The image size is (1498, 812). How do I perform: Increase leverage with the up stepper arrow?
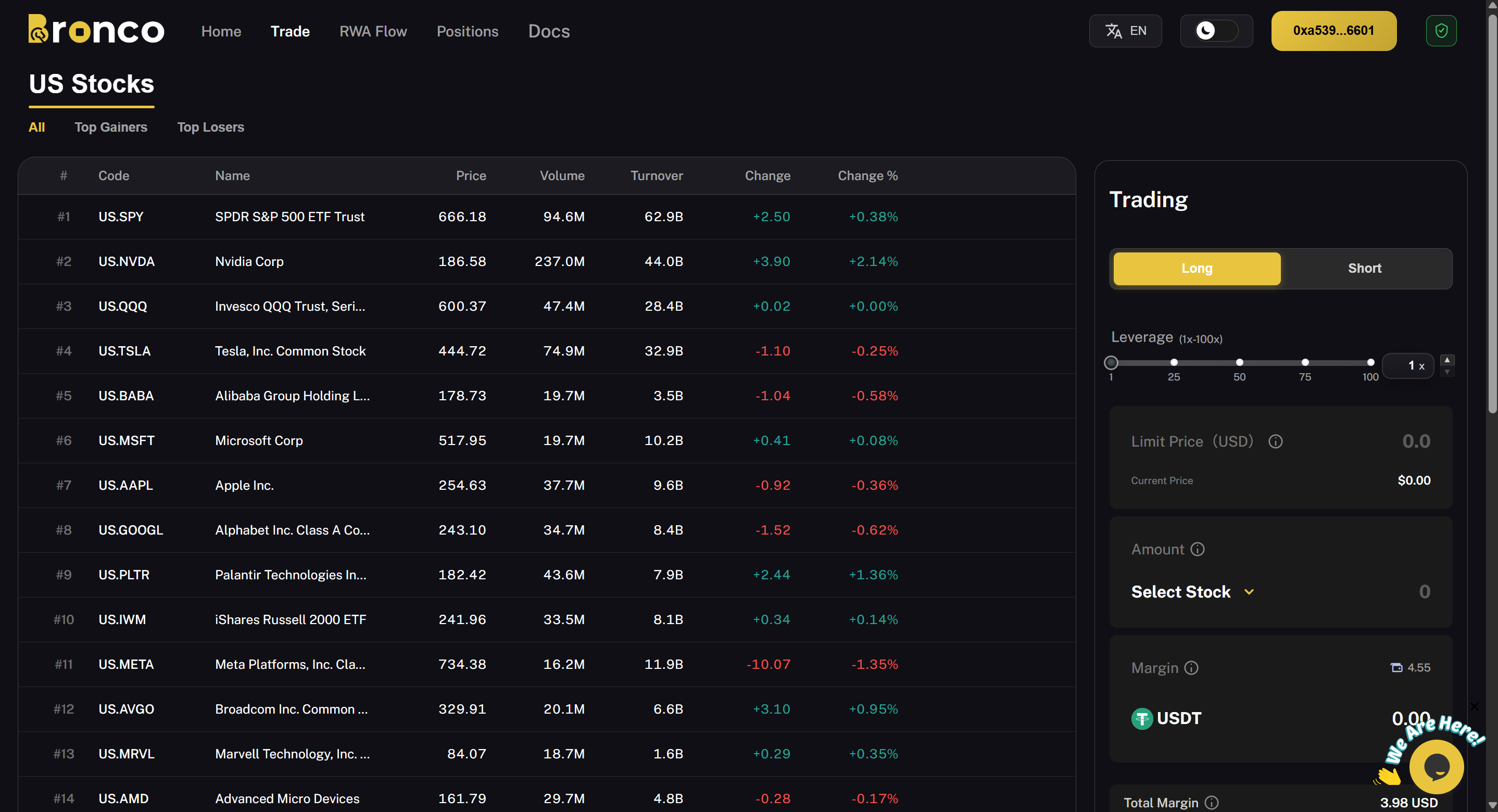tap(1447, 360)
